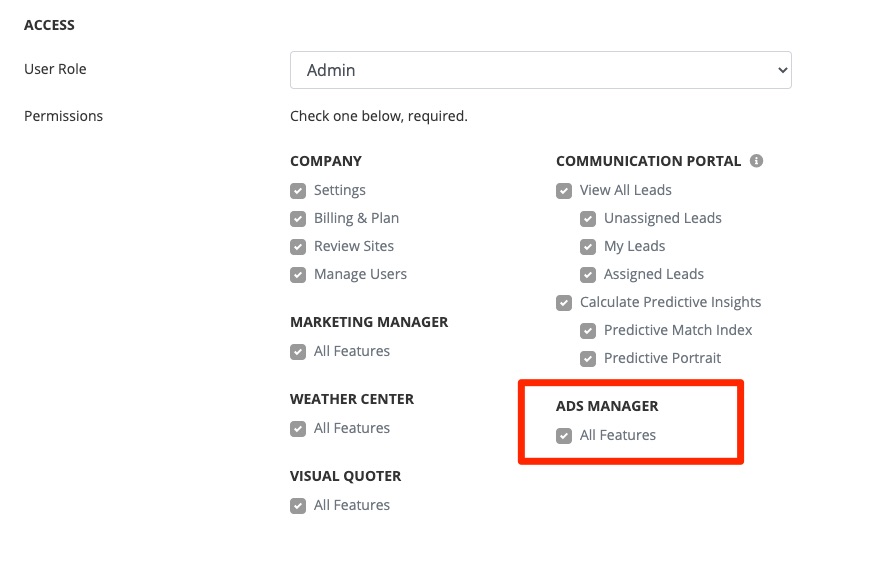Open the User Role dropdown
Viewport: 881px width, 562px height.
click(540, 70)
